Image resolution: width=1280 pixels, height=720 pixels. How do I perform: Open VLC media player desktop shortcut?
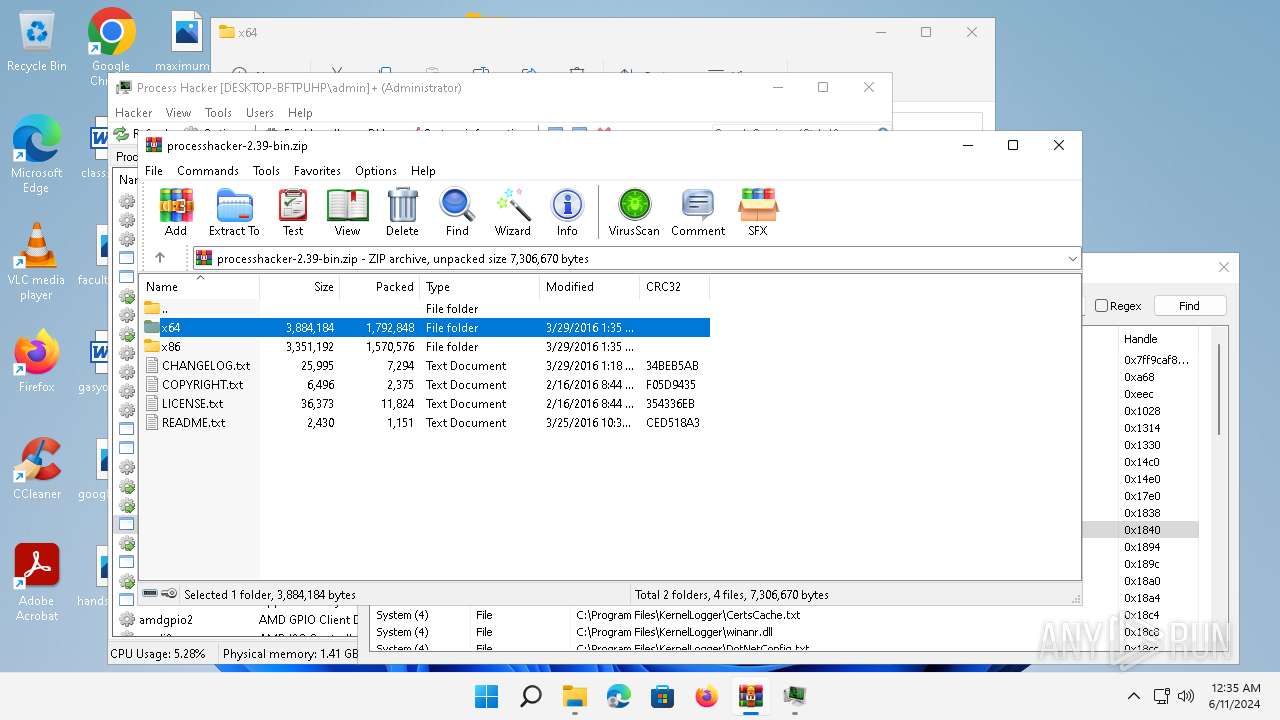[x=36, y=262]
